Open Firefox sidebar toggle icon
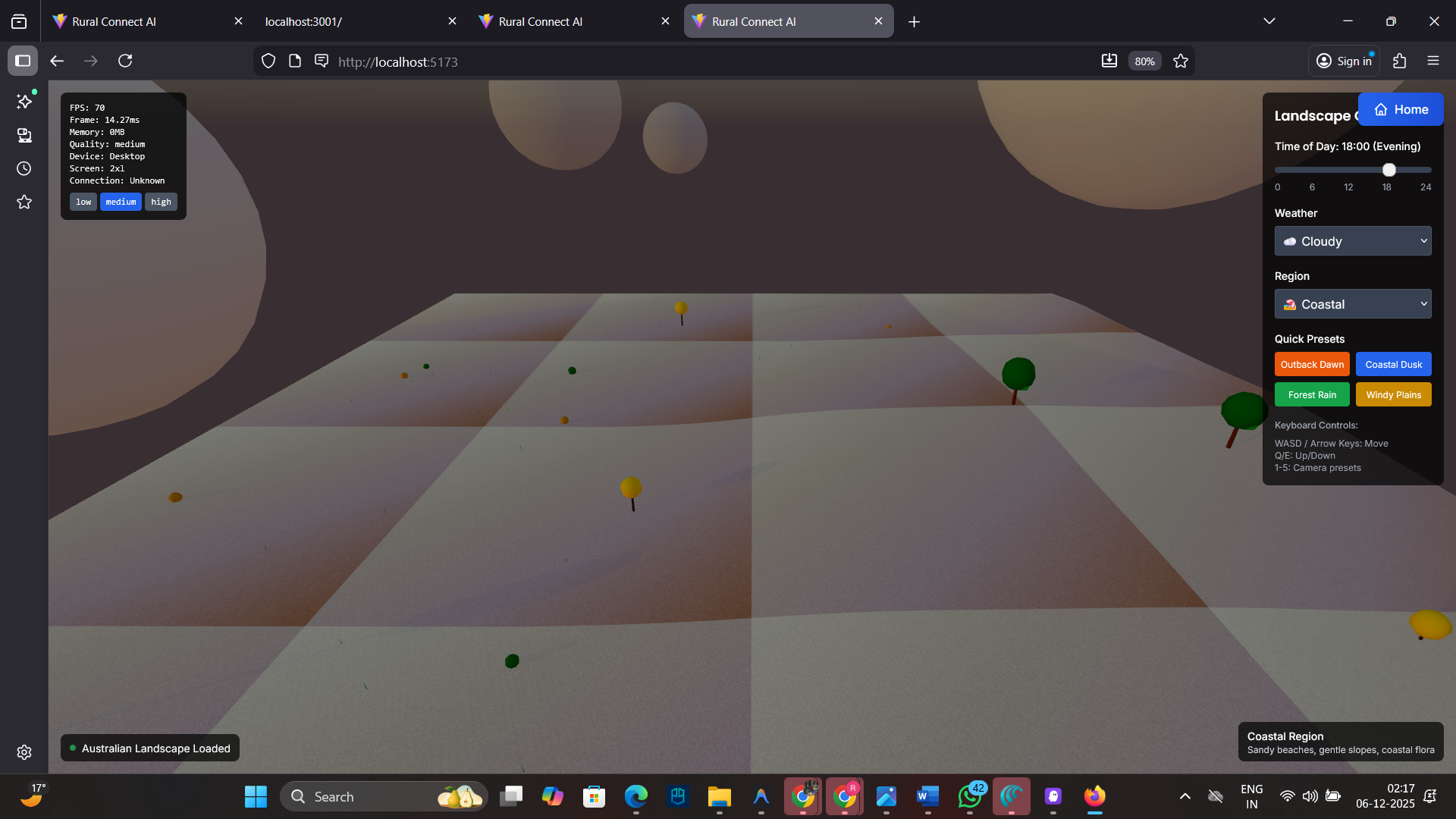Viewport: 1456px width, 819px height. pyautogui.click(x=23, y=61)
